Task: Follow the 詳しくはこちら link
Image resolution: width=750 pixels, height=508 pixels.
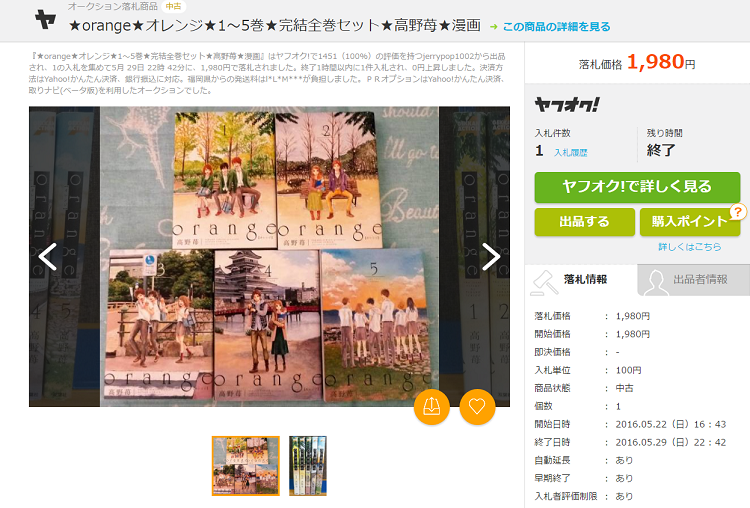Action: tap(689, 246)
